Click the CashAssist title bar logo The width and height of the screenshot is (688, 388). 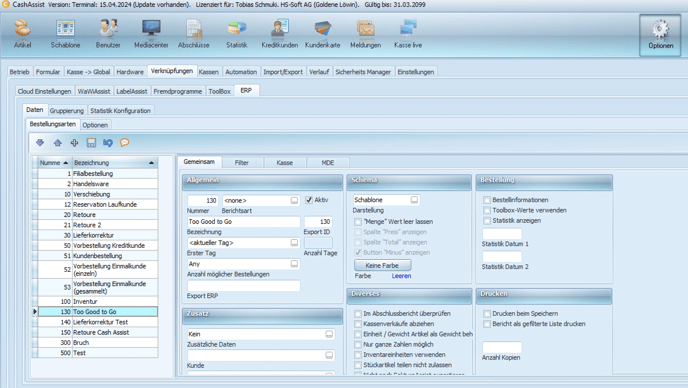pos(5,4)
